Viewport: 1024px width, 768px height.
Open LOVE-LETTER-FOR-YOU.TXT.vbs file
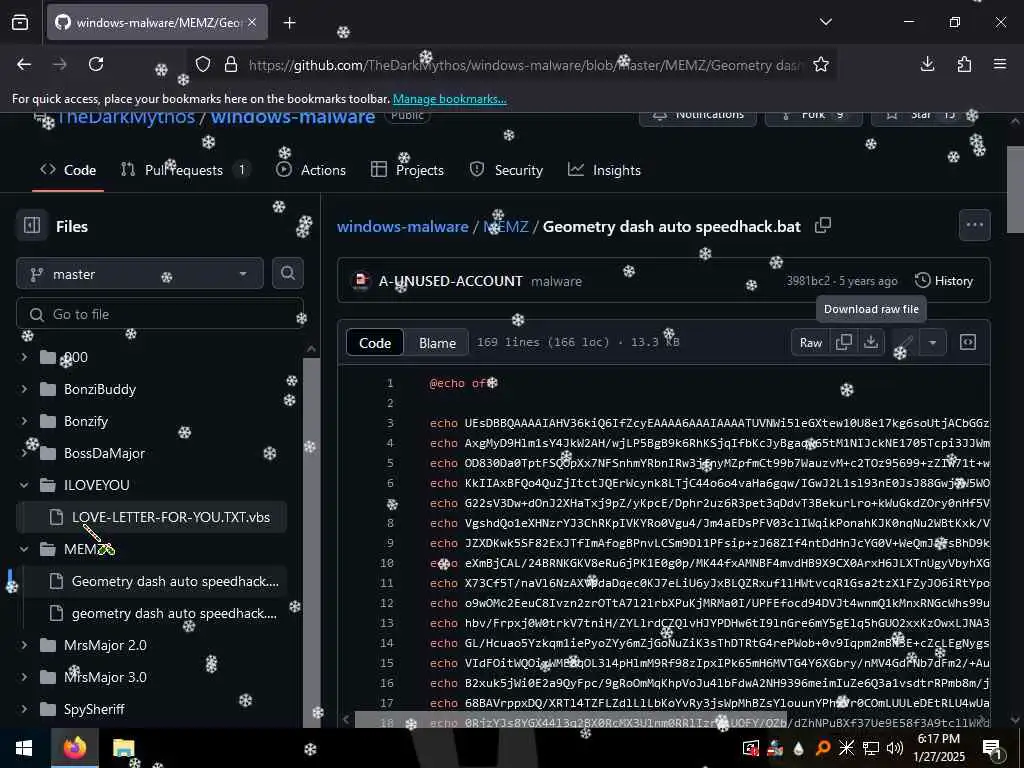152,517
